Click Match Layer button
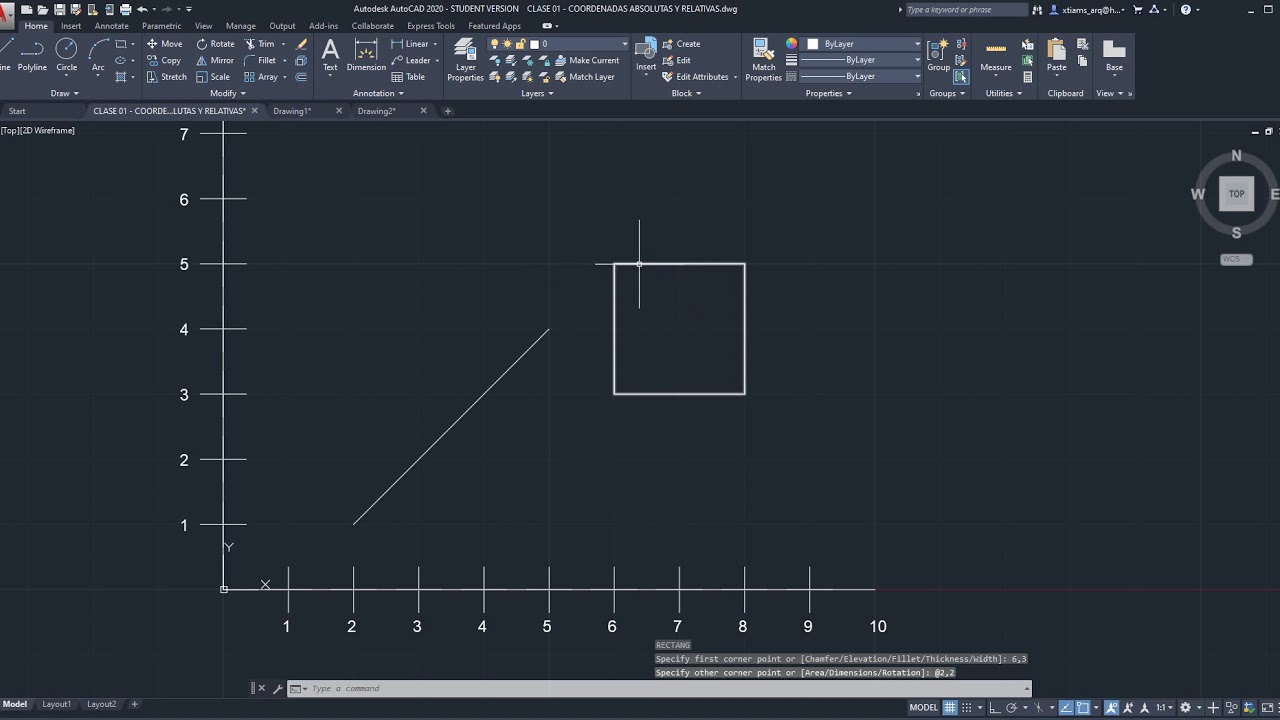Image resolution: width=1280 pixels, height=720 pixels. tap(584, 77)
